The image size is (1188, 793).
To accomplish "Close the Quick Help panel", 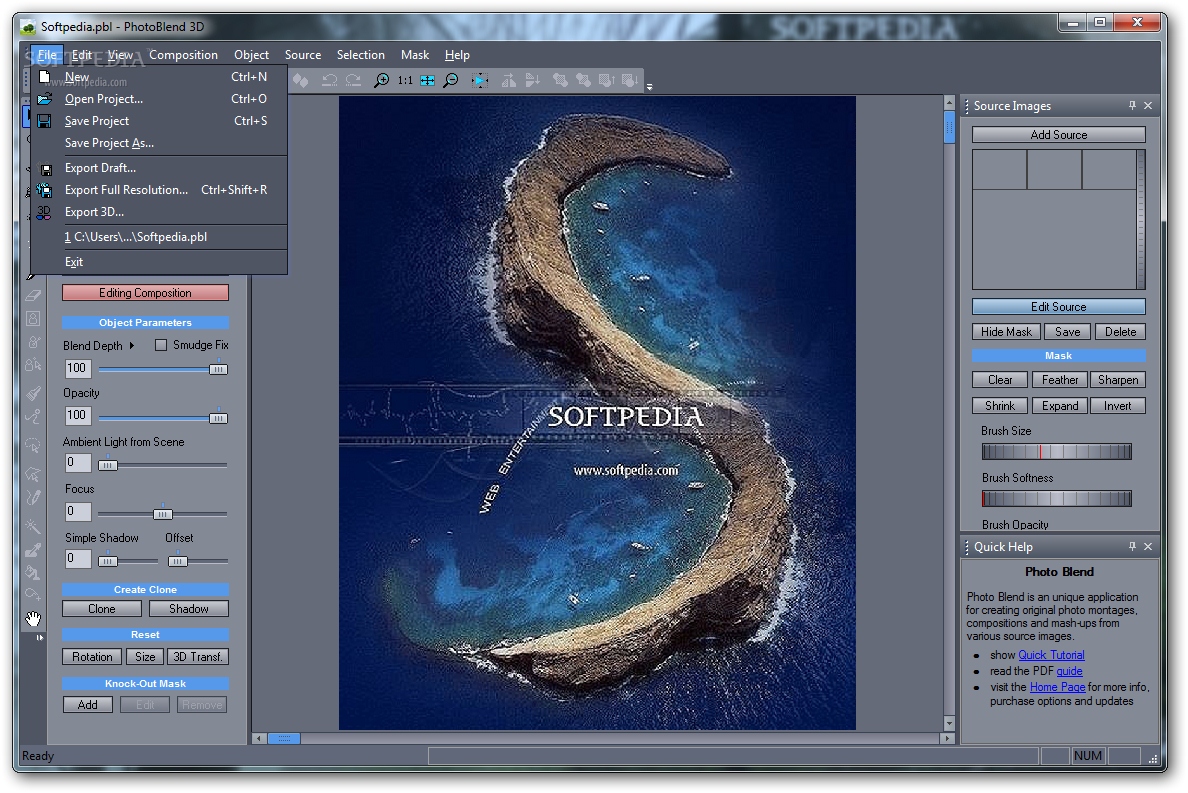I will click(1148, 546).
